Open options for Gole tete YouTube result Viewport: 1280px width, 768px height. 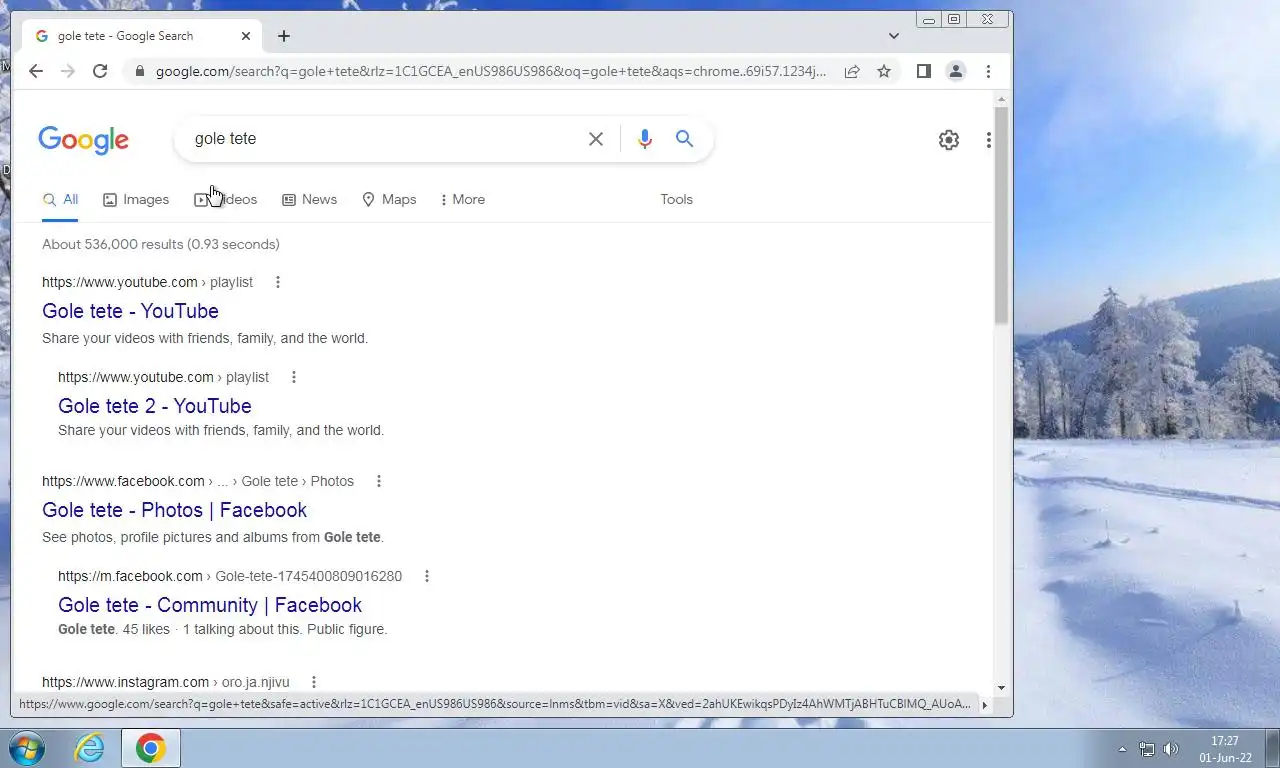[x=278, y=282]
